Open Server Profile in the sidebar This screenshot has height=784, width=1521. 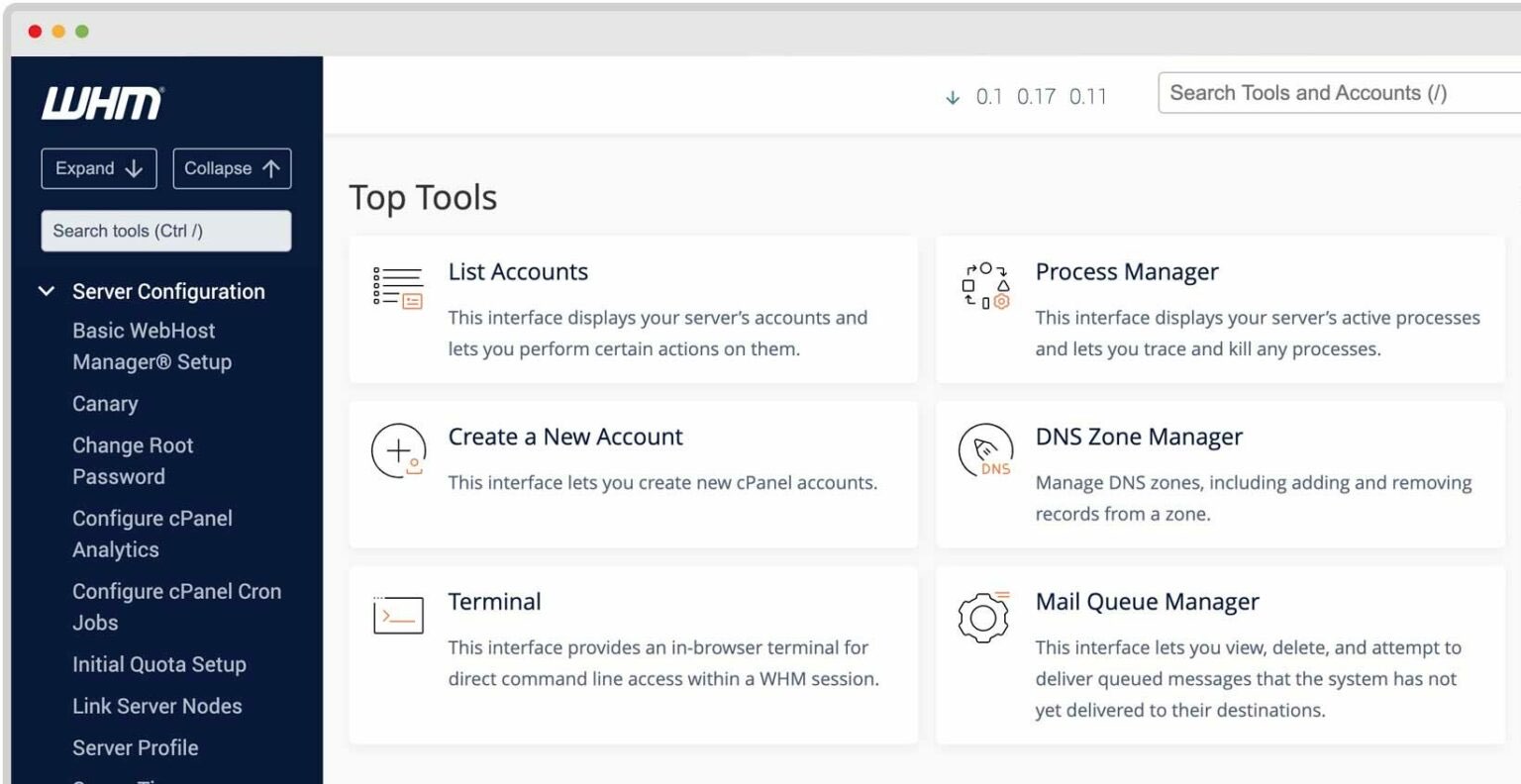click(x=136, y=748)
